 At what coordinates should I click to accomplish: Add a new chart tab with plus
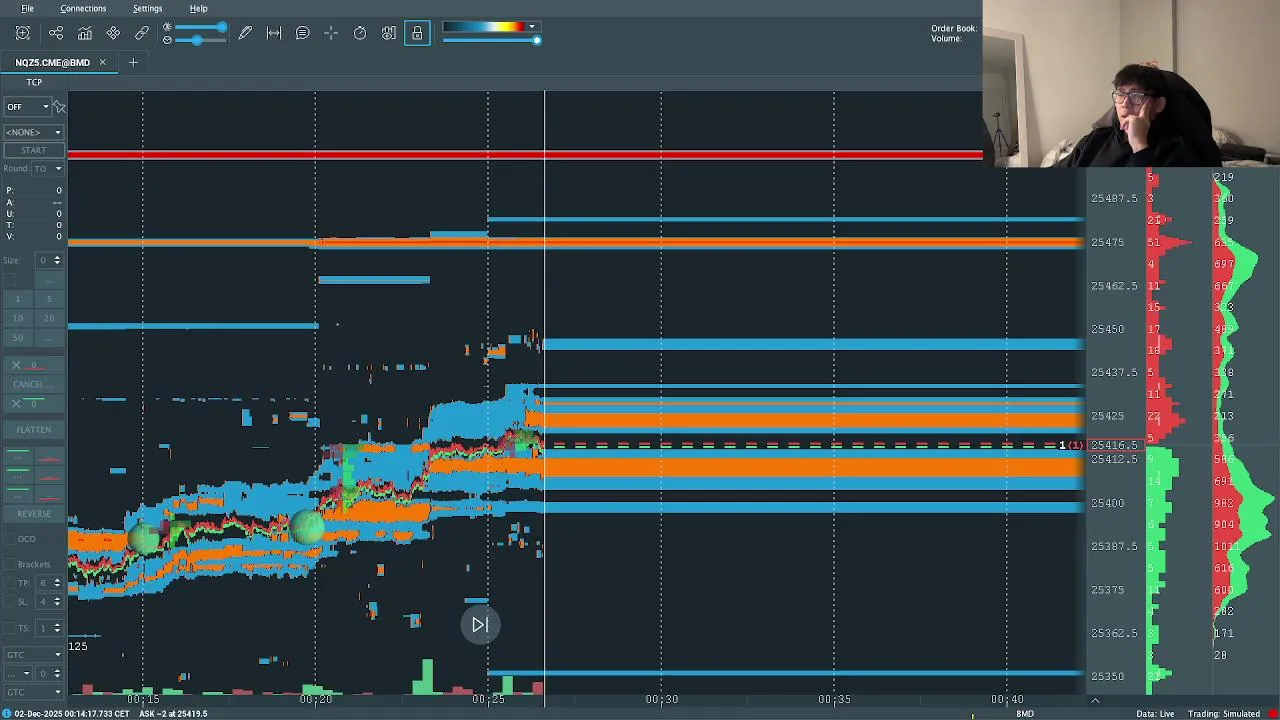(x=133, y=62)
